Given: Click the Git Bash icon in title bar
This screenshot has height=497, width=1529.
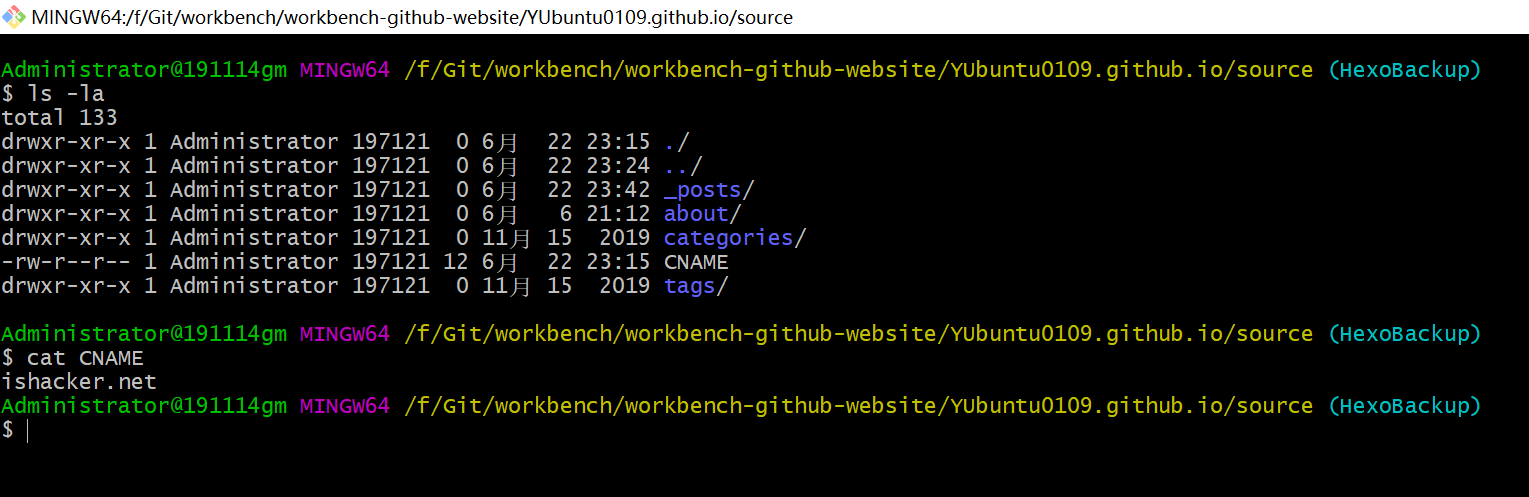Looking at the screenshot, I should point(14,17).
